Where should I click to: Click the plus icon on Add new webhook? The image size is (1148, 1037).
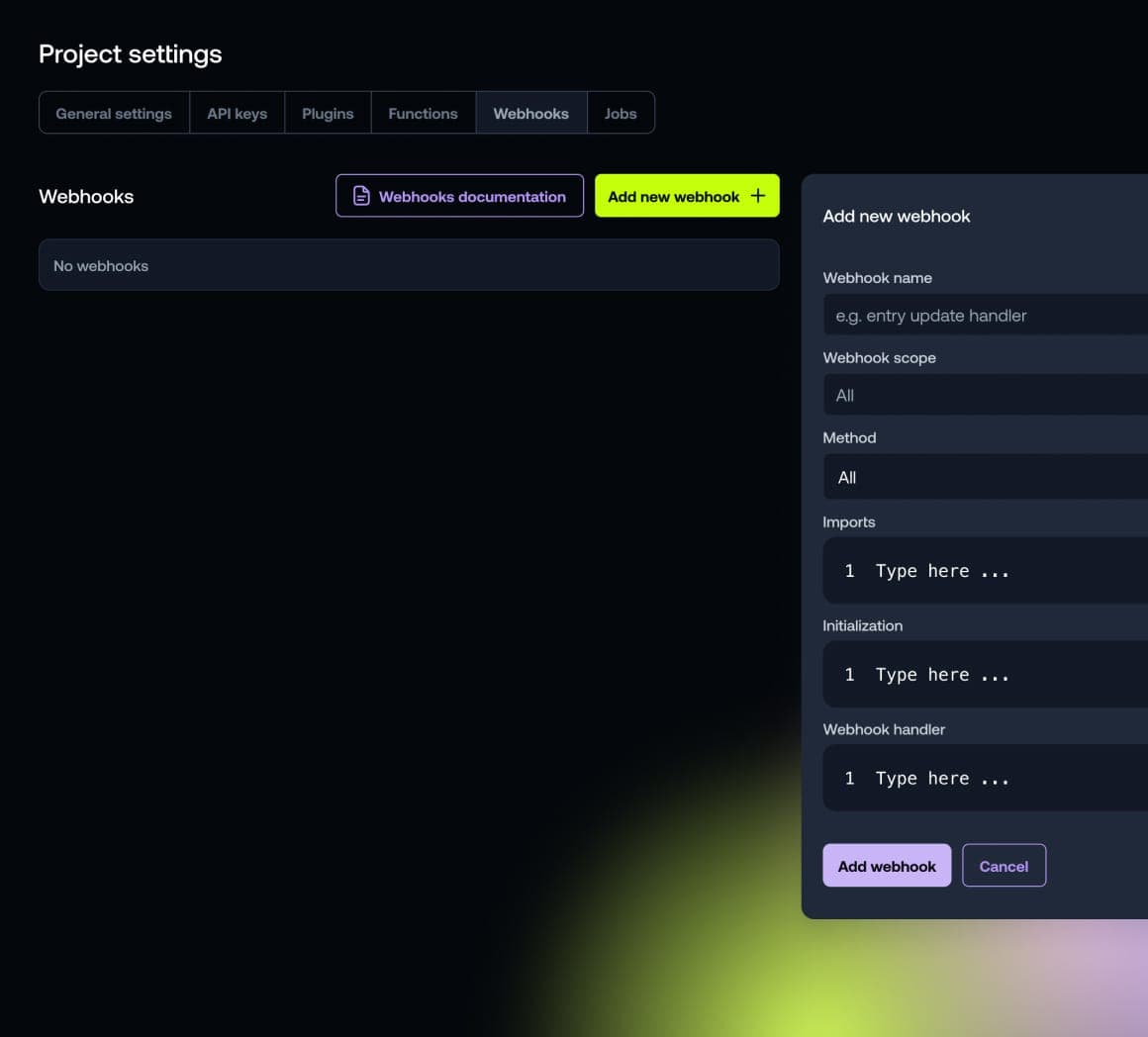(757, 196)
